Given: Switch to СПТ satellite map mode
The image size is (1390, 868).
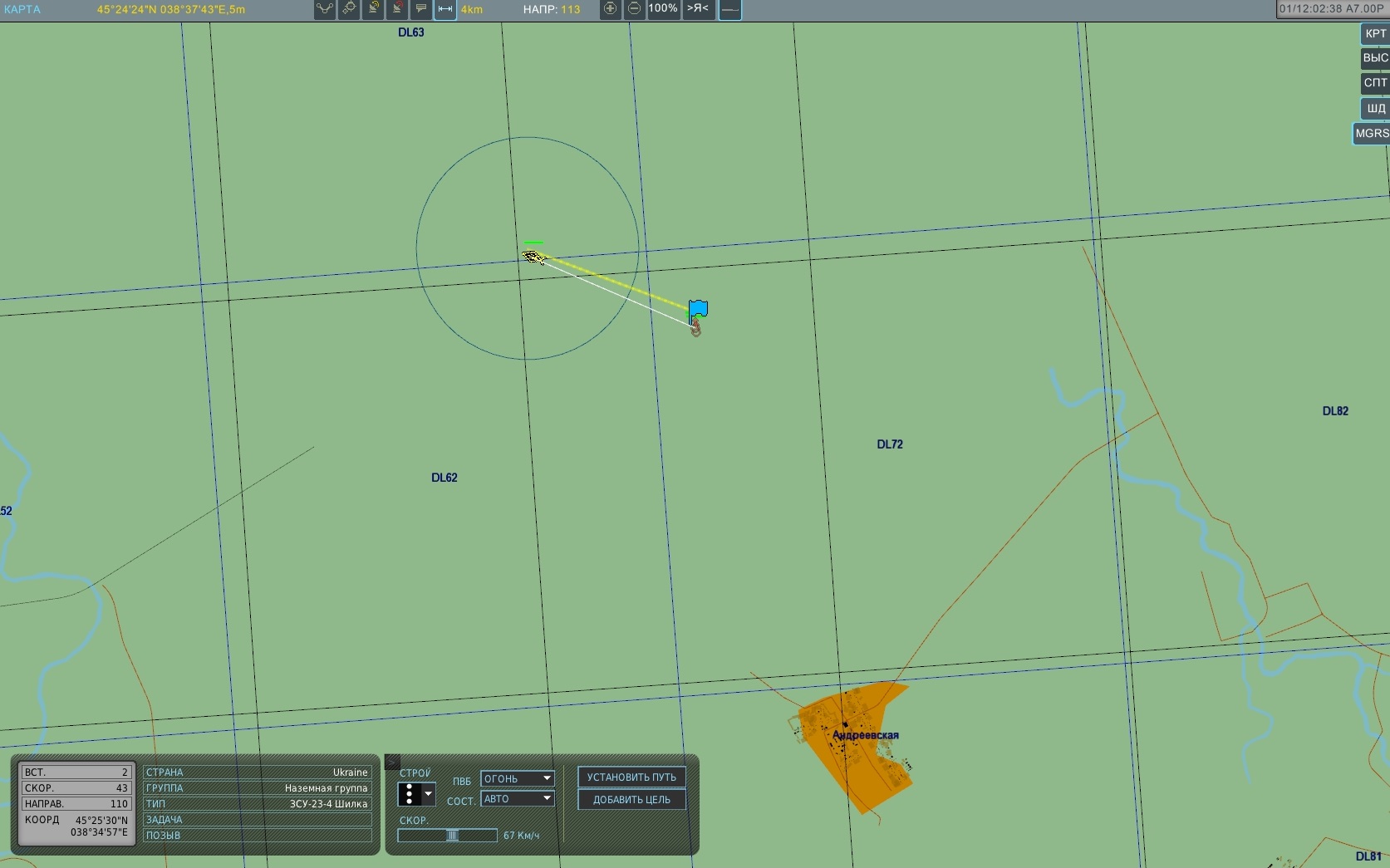Looking at the screenshot, I should tap(1375, 83).
